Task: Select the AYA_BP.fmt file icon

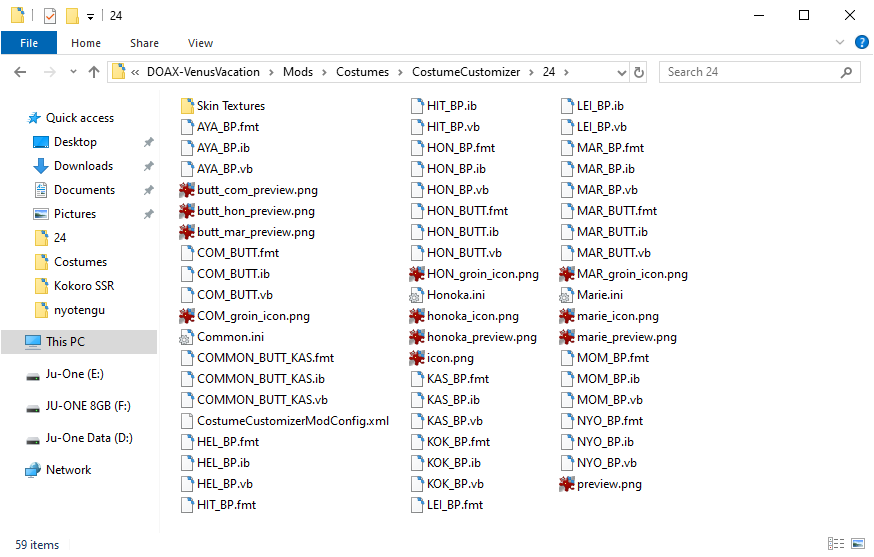Action: pyautogui.click(x=187, y=127)
